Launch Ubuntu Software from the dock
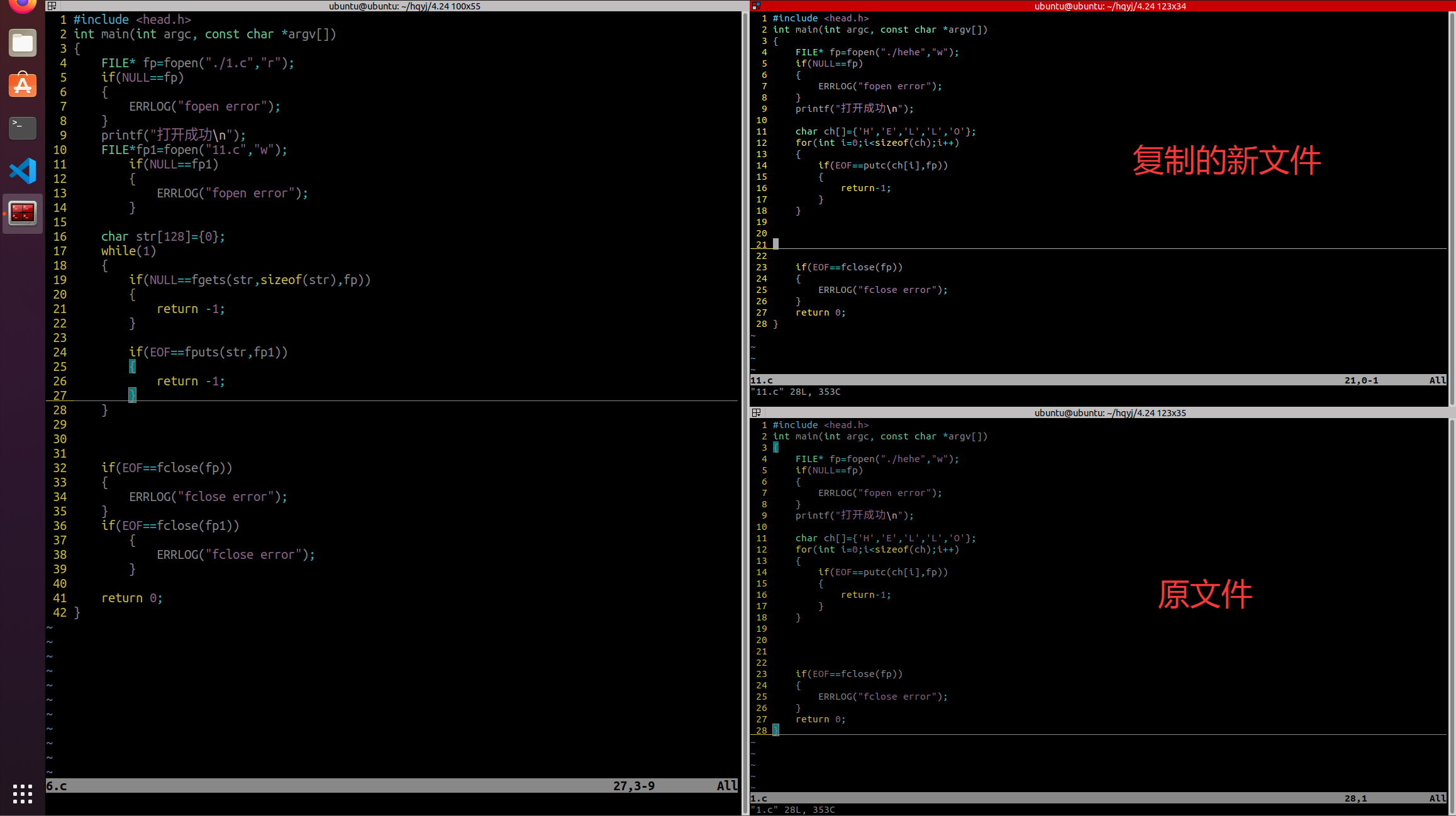The width and height of the screenshot is (1456, 816). point(23,85)
